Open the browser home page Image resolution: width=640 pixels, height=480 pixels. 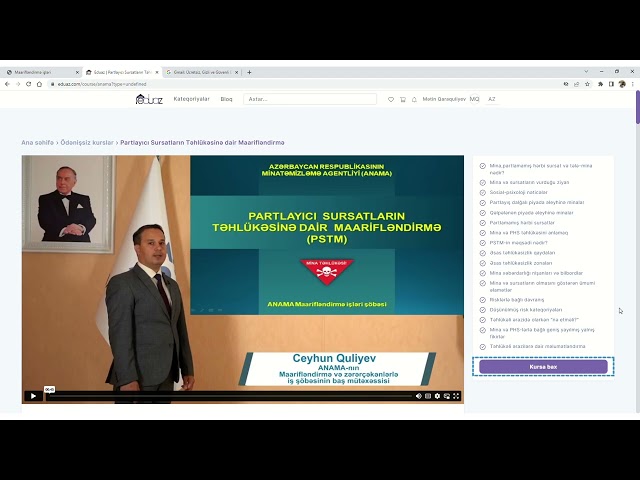click(39, 84)
